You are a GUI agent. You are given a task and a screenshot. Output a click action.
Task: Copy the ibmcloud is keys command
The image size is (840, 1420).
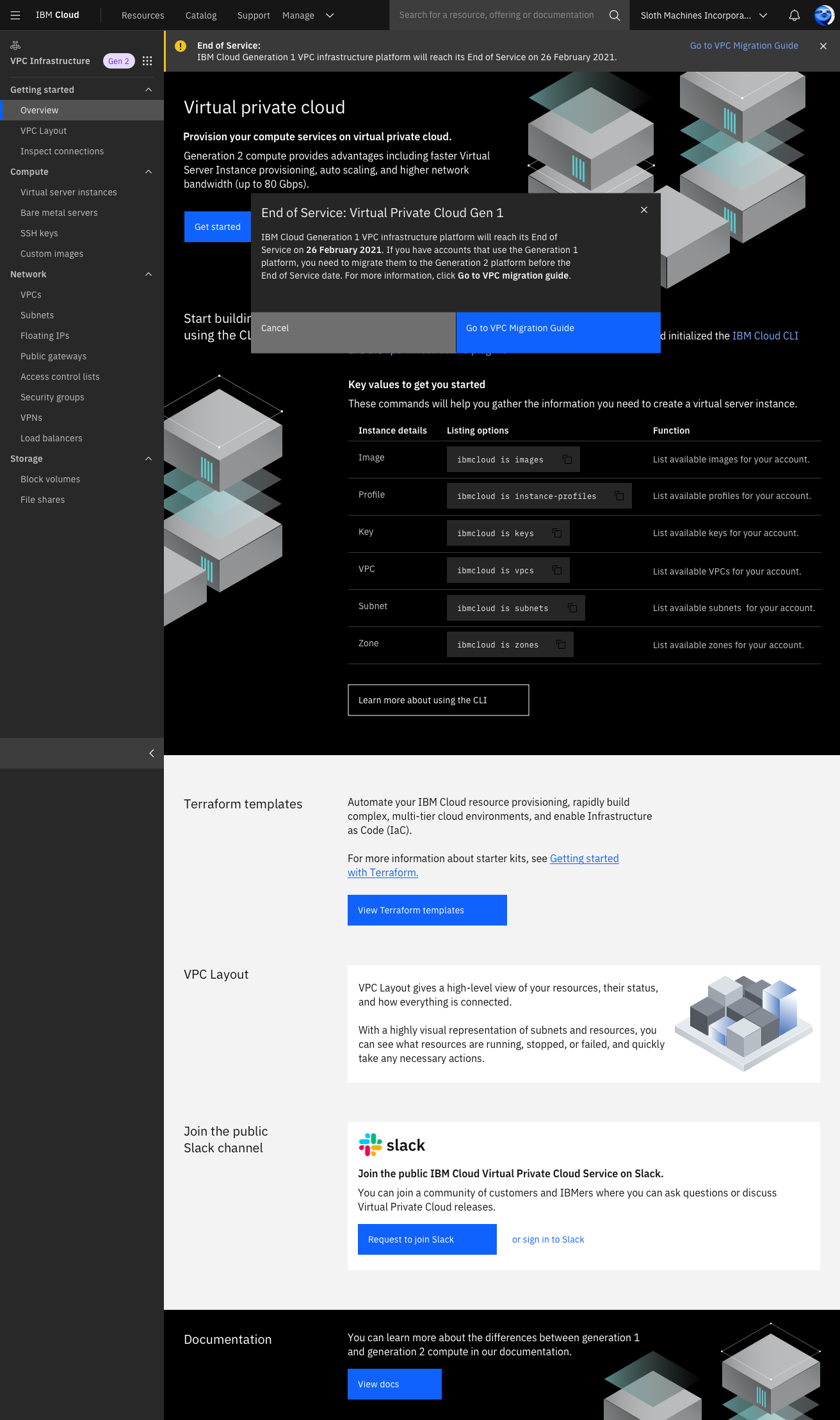click(557, 533)
